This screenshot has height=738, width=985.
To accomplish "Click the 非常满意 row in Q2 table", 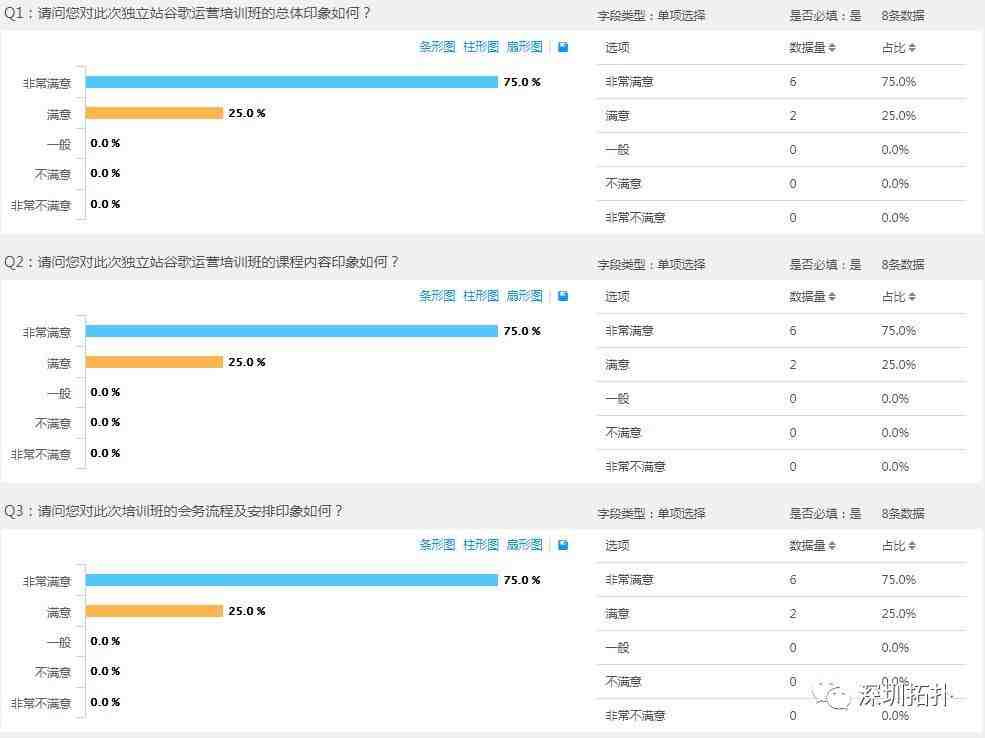I will pos(781,331).
